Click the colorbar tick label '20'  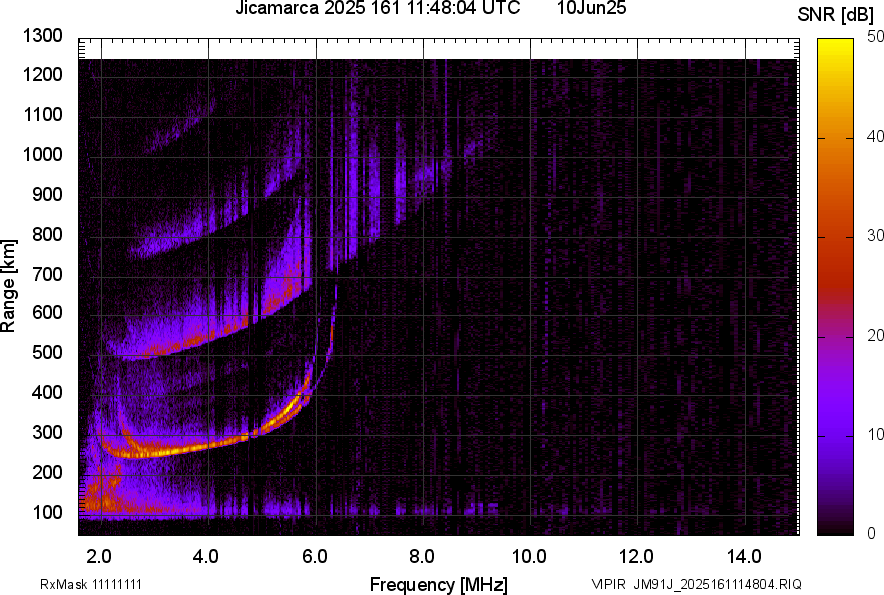(875, 335)
